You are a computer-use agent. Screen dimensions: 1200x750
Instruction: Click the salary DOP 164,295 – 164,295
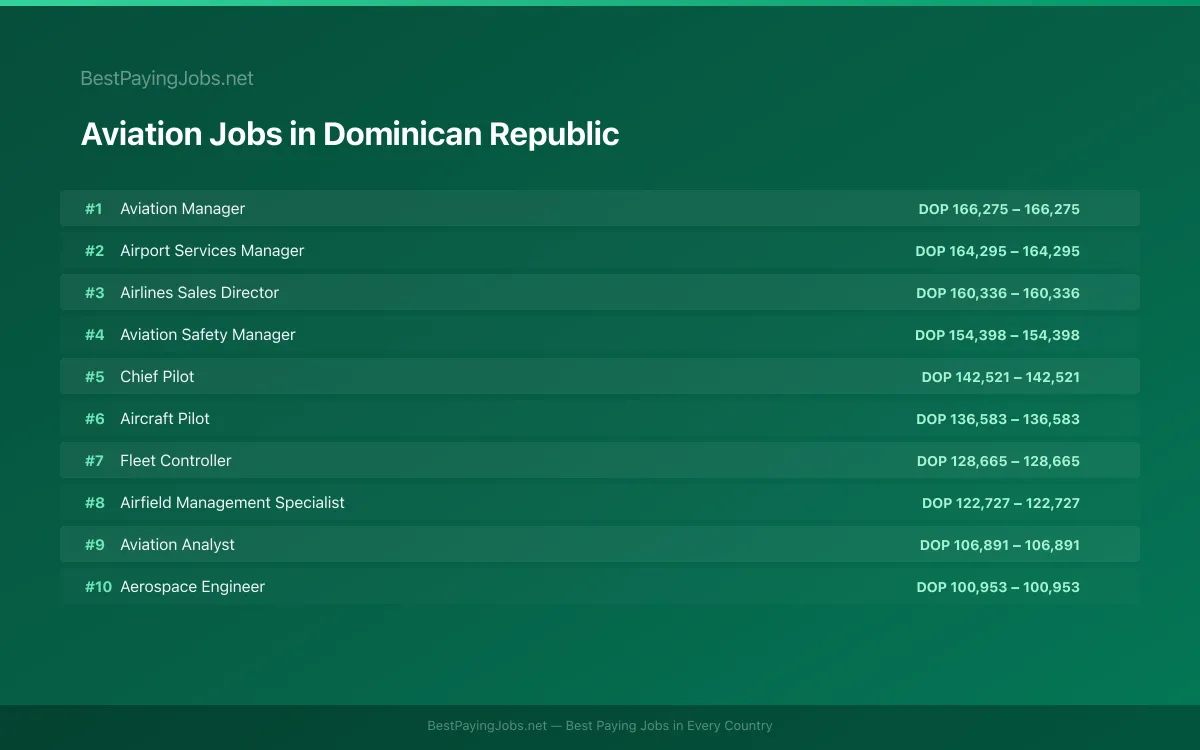(997, 251)
